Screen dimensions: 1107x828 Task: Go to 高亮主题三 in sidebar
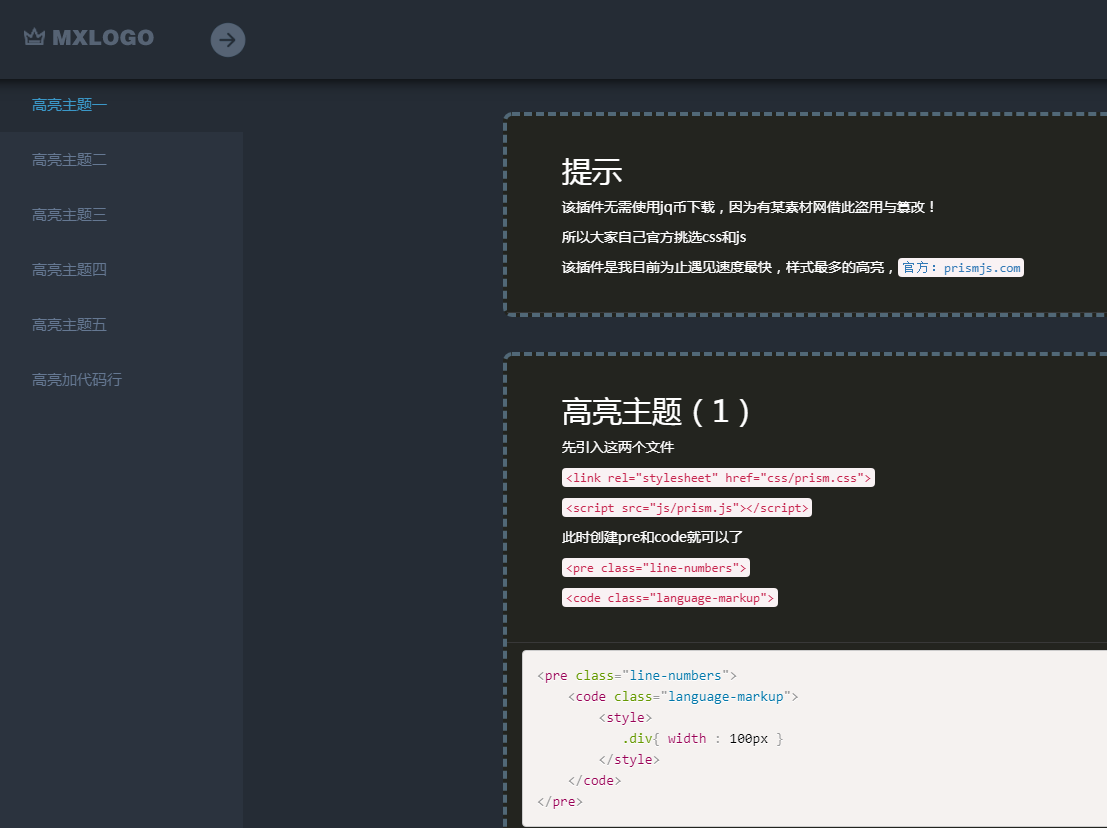click(69, 215)
